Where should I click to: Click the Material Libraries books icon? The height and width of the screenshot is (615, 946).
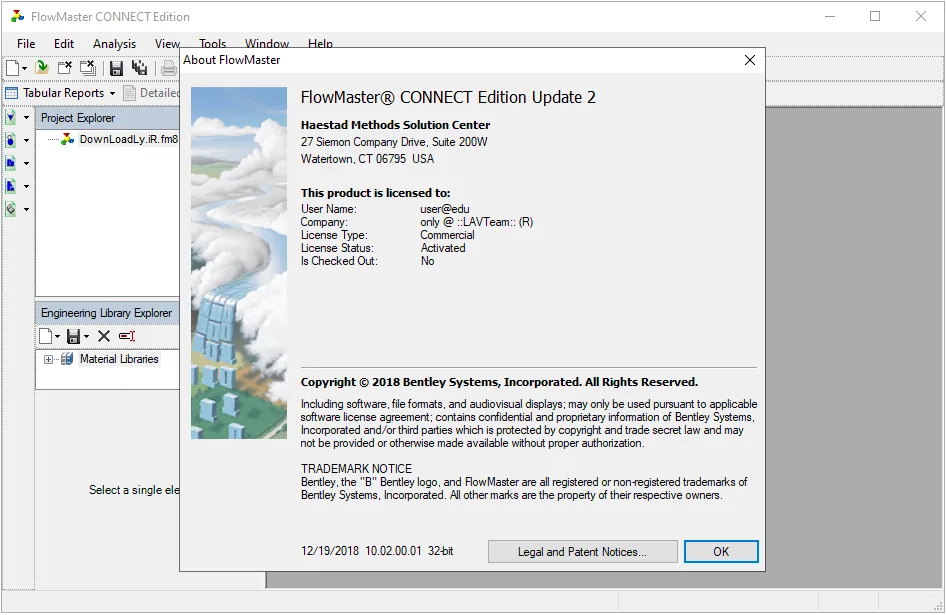pos(67,359)
